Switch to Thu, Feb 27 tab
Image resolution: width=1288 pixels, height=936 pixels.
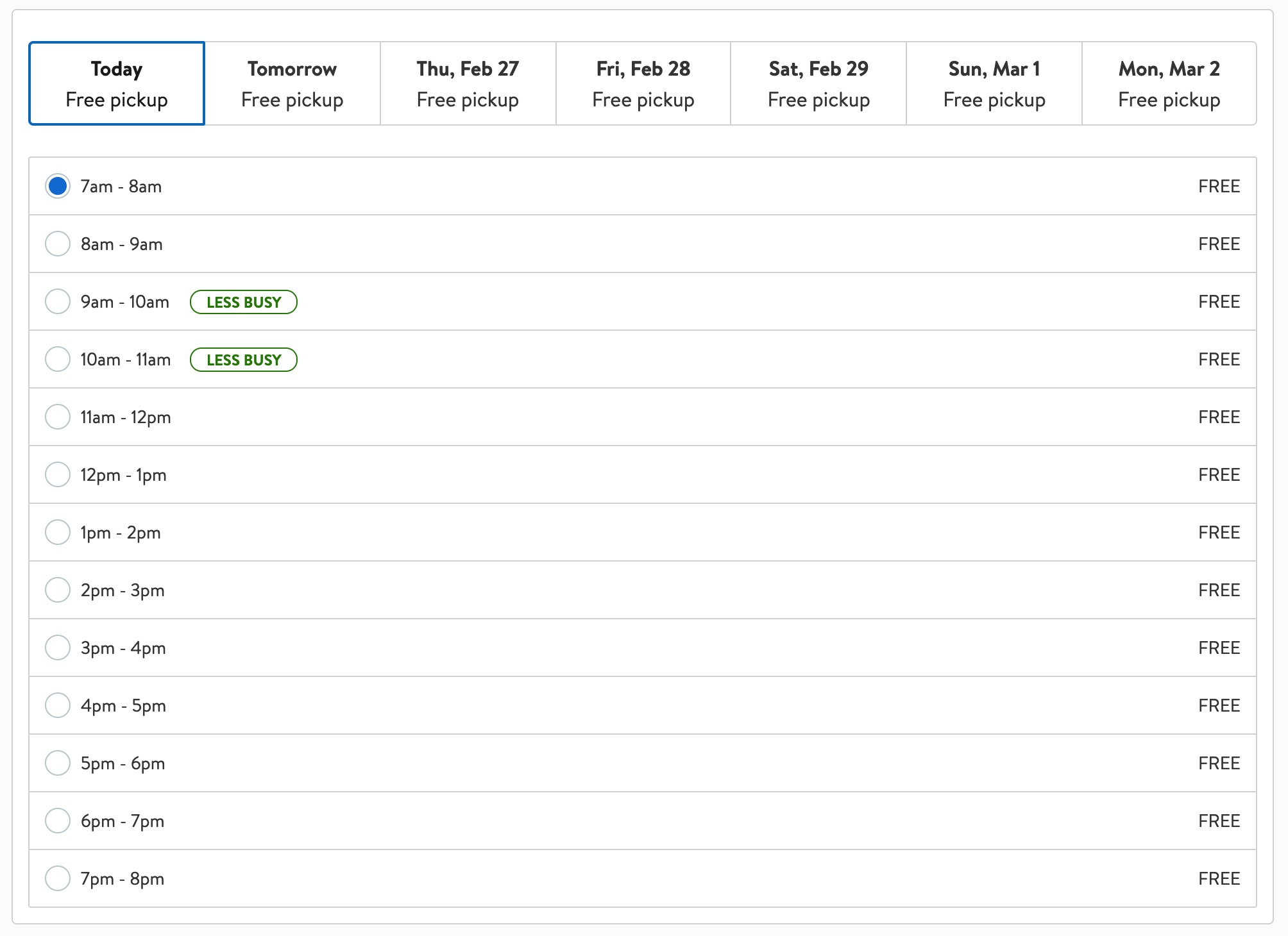[x=468, y=83]
